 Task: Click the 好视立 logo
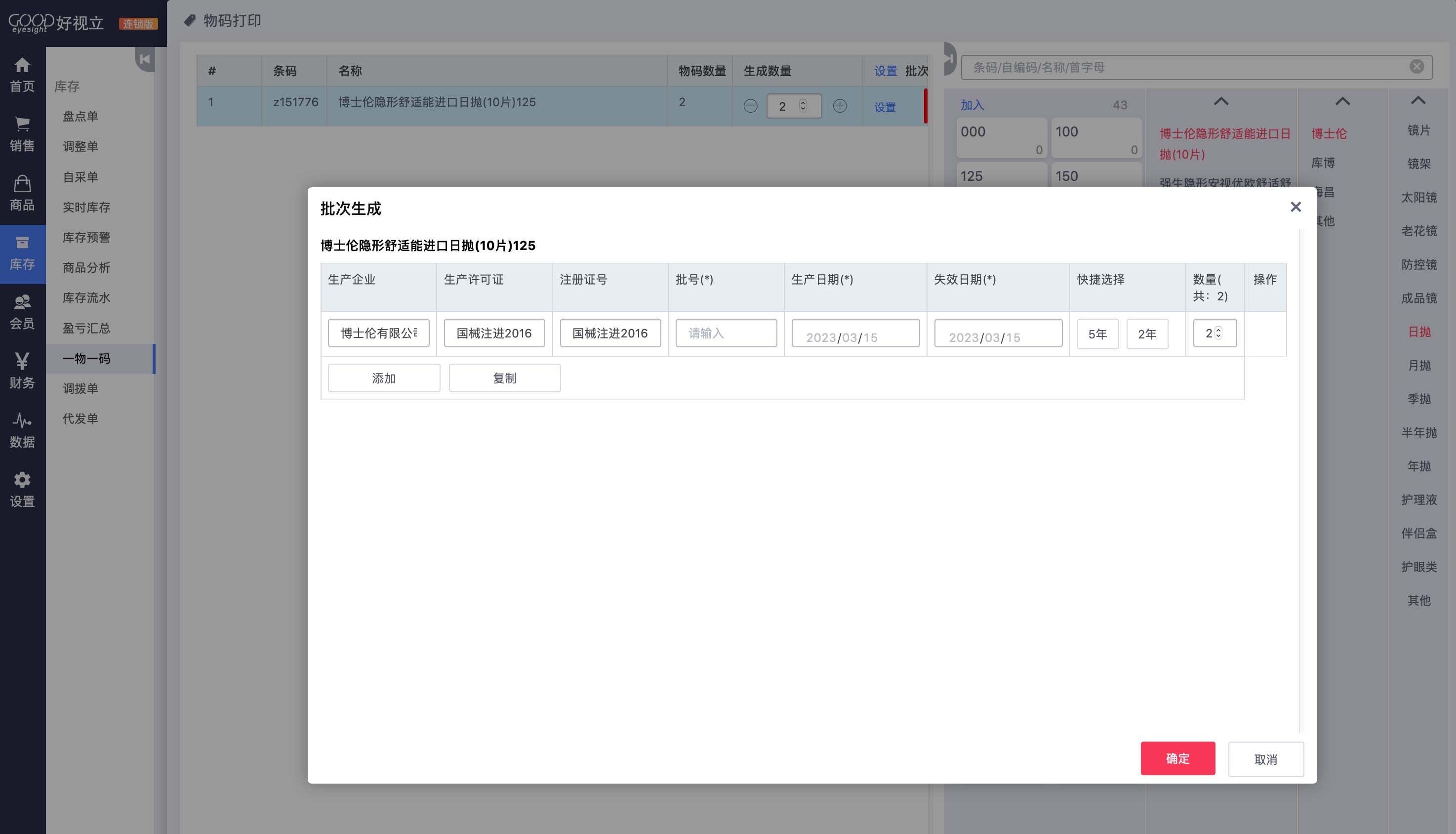coord(56,23)
